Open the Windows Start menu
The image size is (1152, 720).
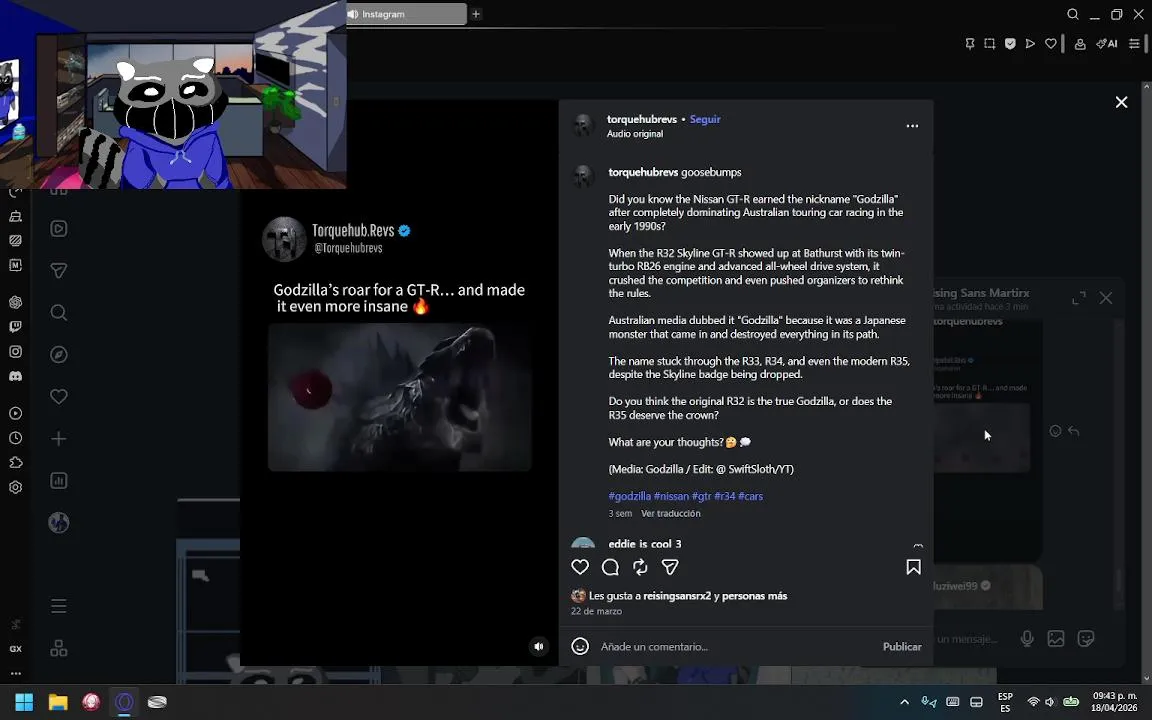click(x=24, y=702)
